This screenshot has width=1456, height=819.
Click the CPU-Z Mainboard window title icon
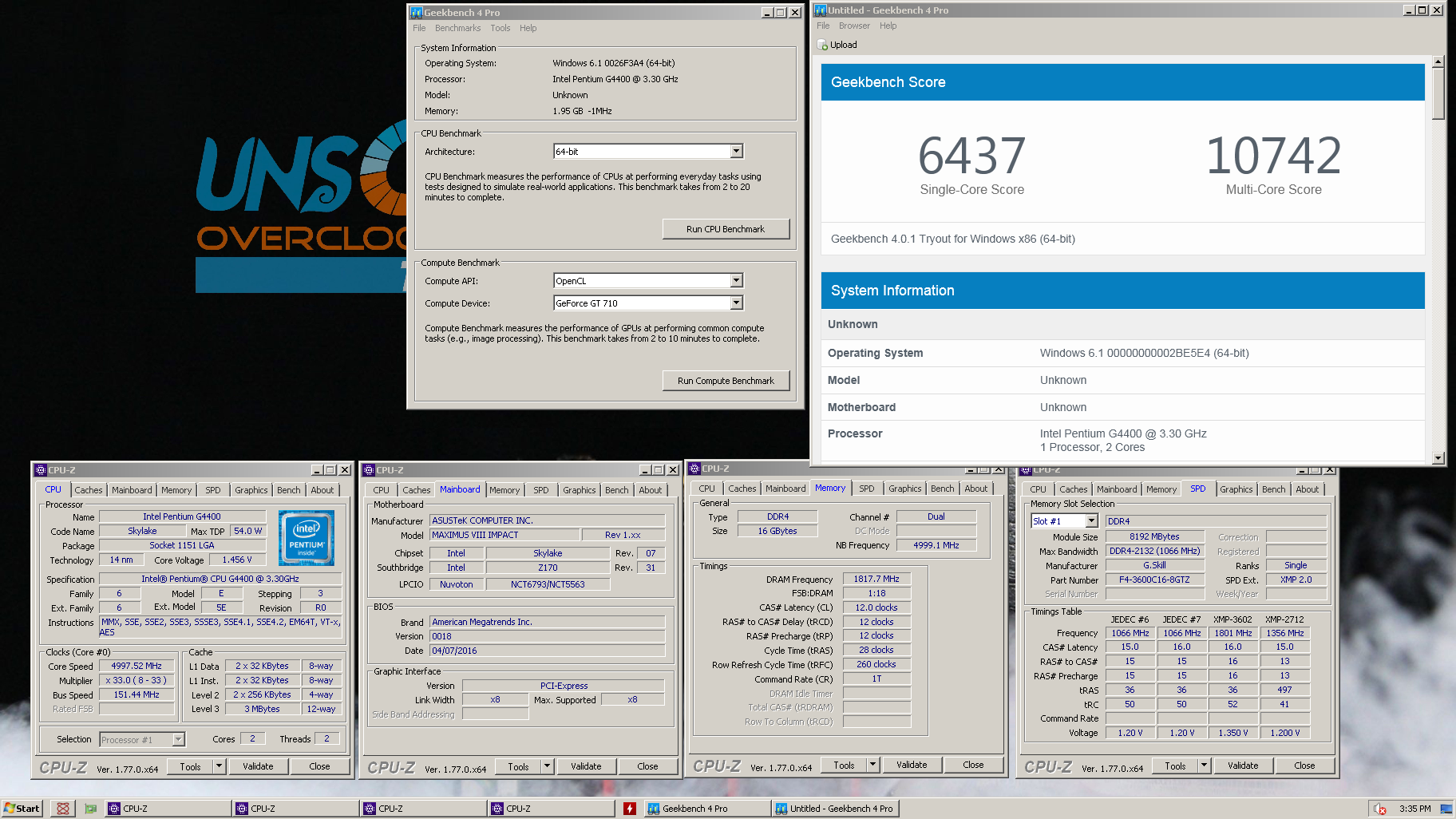coord(369,470)
